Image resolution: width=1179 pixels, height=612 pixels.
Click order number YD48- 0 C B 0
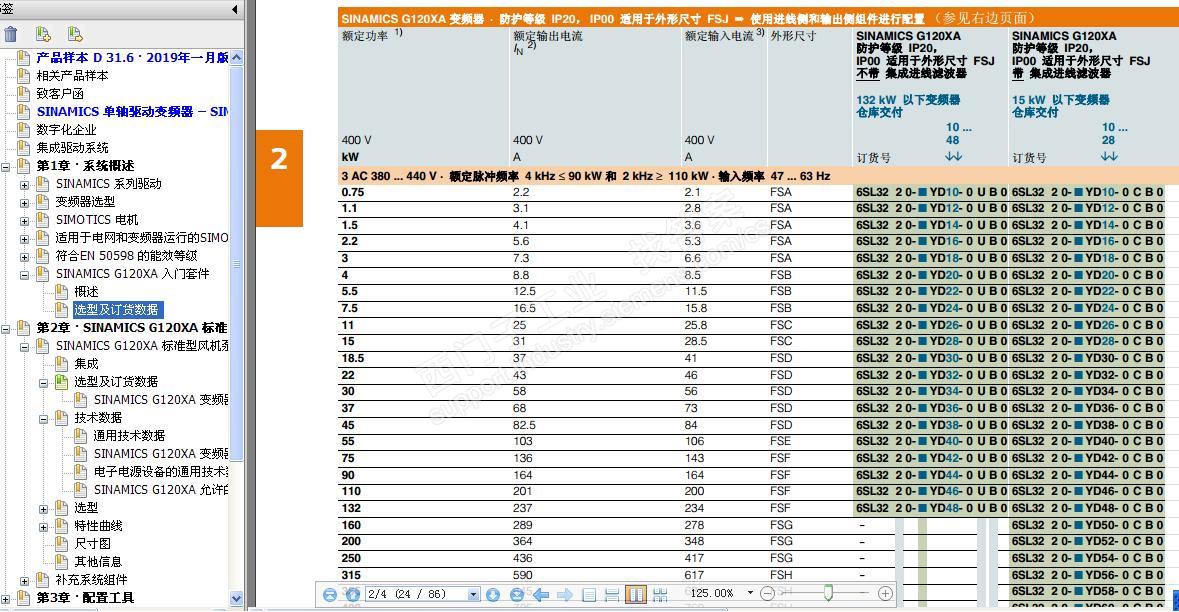pos(1087,508)
